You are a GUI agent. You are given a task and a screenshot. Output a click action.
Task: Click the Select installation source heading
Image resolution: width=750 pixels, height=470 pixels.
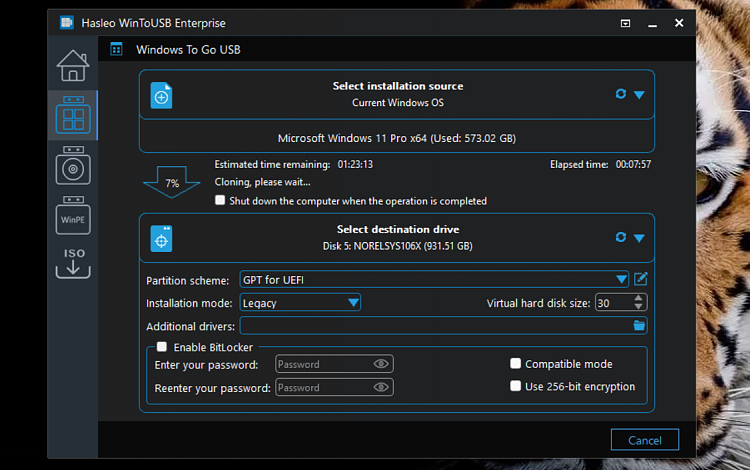tap(398, 86)
